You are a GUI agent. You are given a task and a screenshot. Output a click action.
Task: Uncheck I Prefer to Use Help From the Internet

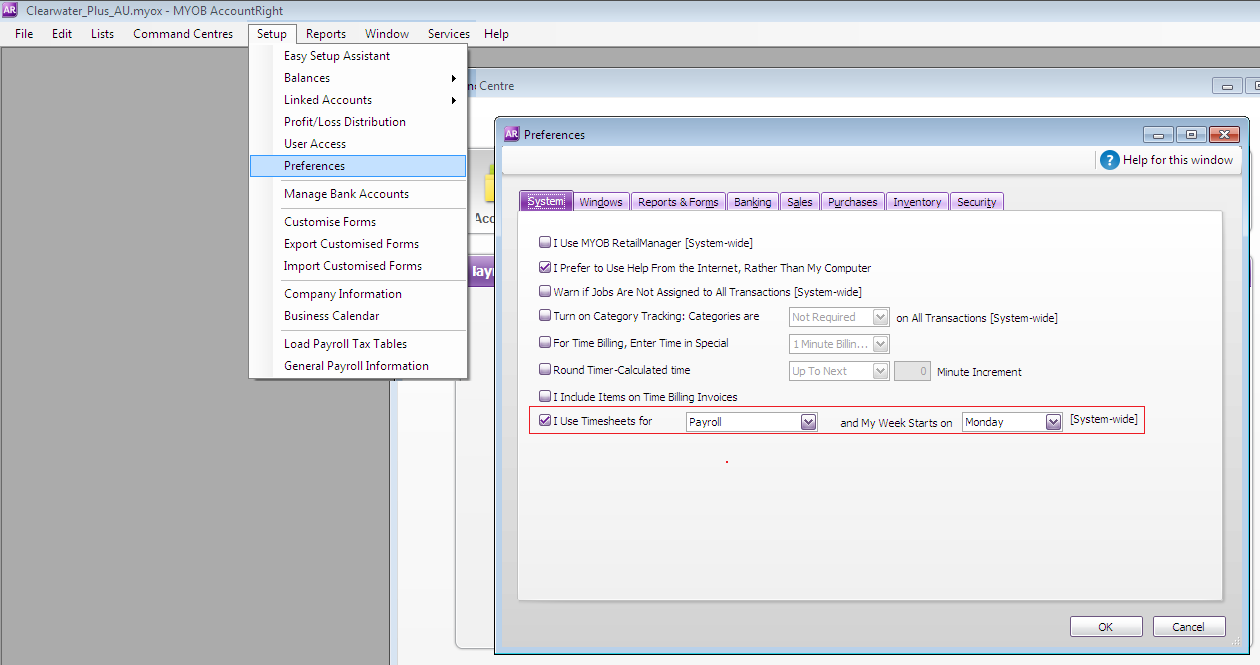pyautogui.click(x=545, y=268)
